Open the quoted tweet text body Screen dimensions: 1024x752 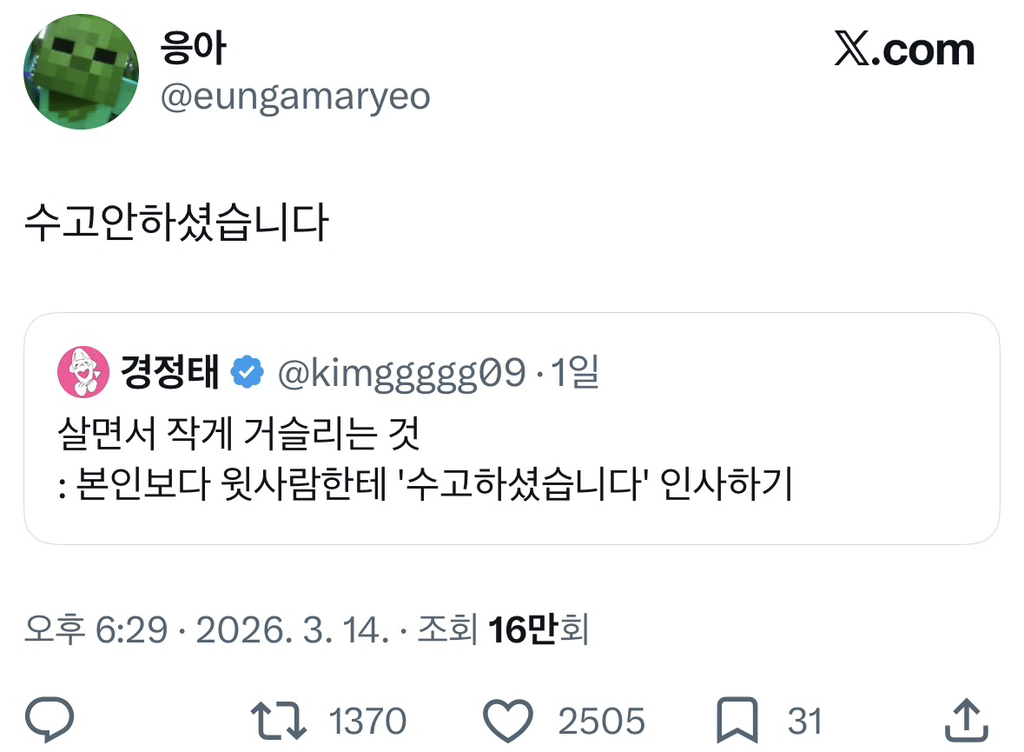pos(425,461)
